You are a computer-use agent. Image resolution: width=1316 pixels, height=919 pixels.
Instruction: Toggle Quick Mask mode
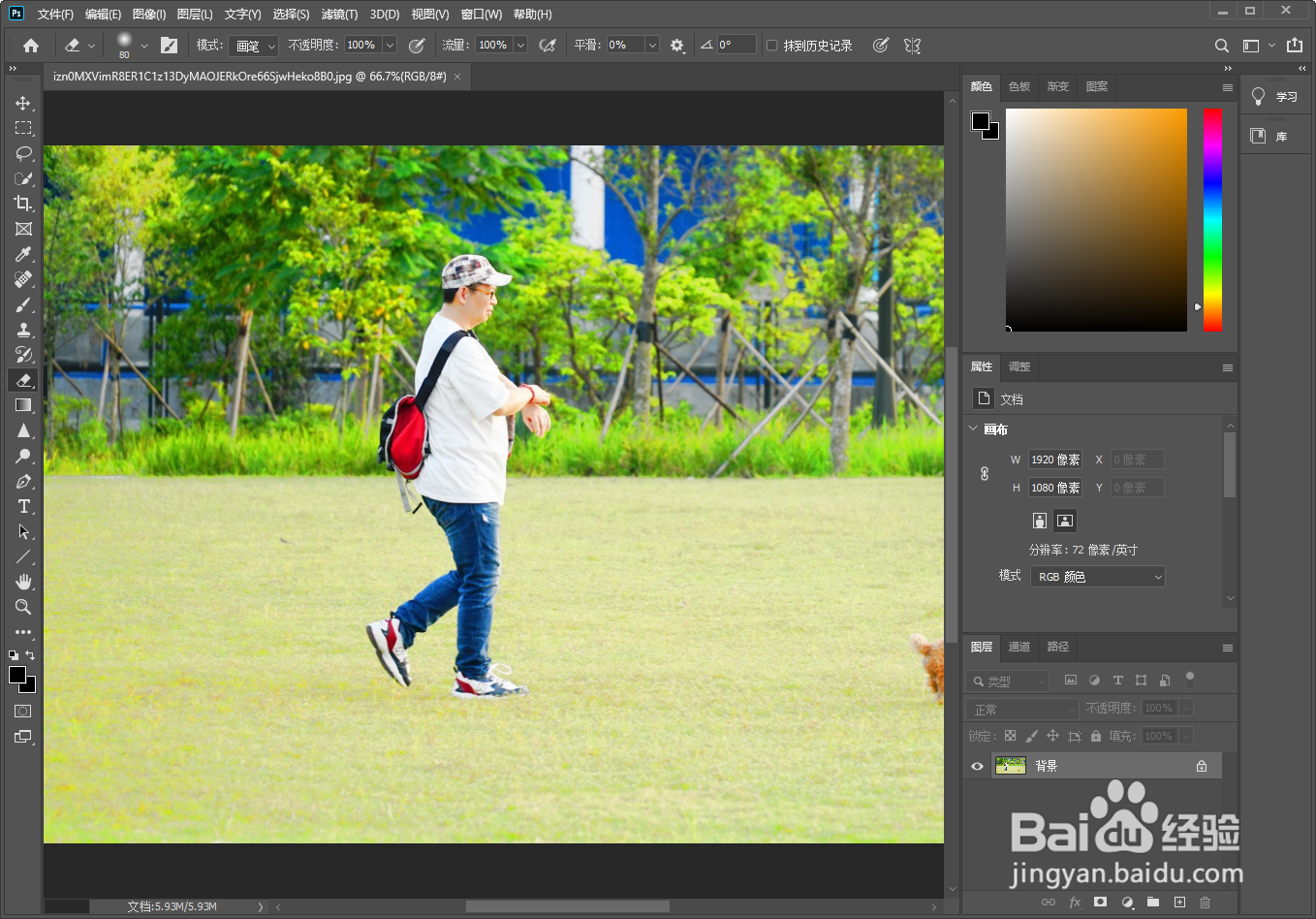23,711
